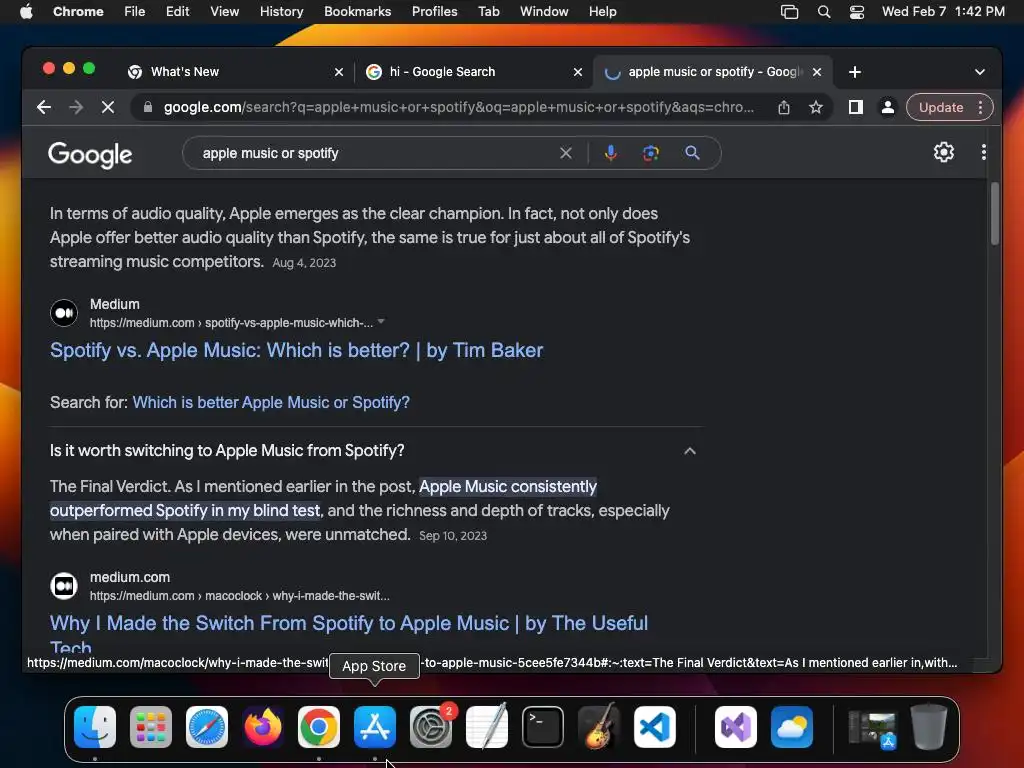Viewport: 1024px width, 768px height.
Task: Open Spotify vs. Apple Music: Which is better link
Action: (x=296, y=350)
